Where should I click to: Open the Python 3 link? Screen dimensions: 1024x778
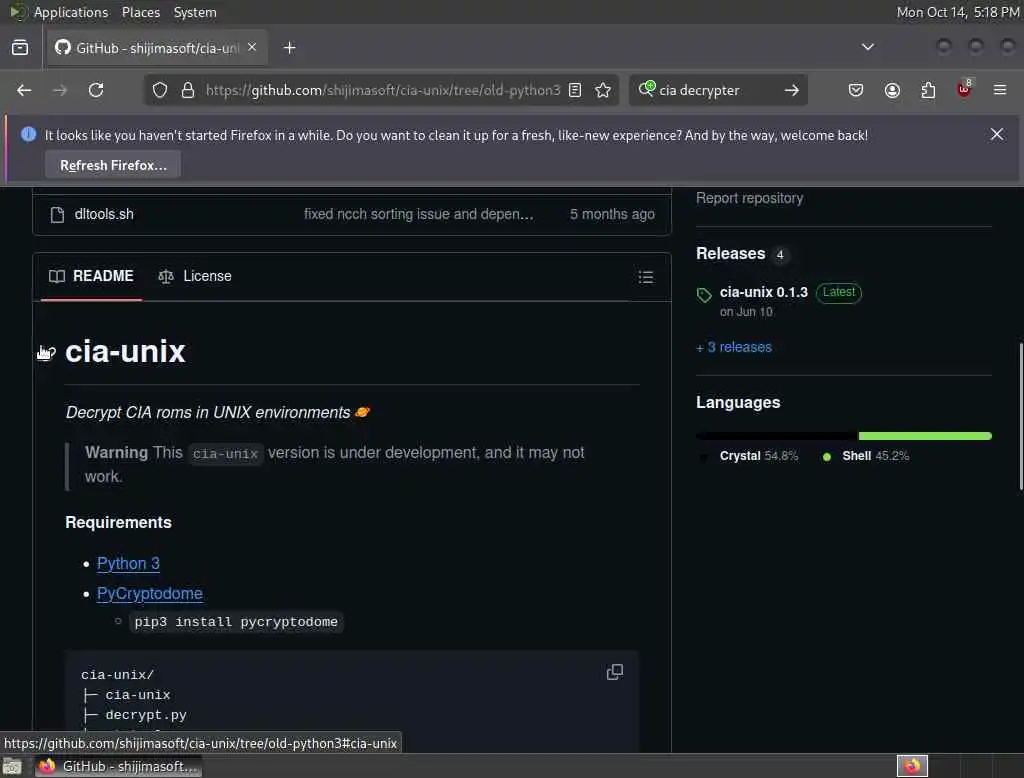tap(128, 563)
